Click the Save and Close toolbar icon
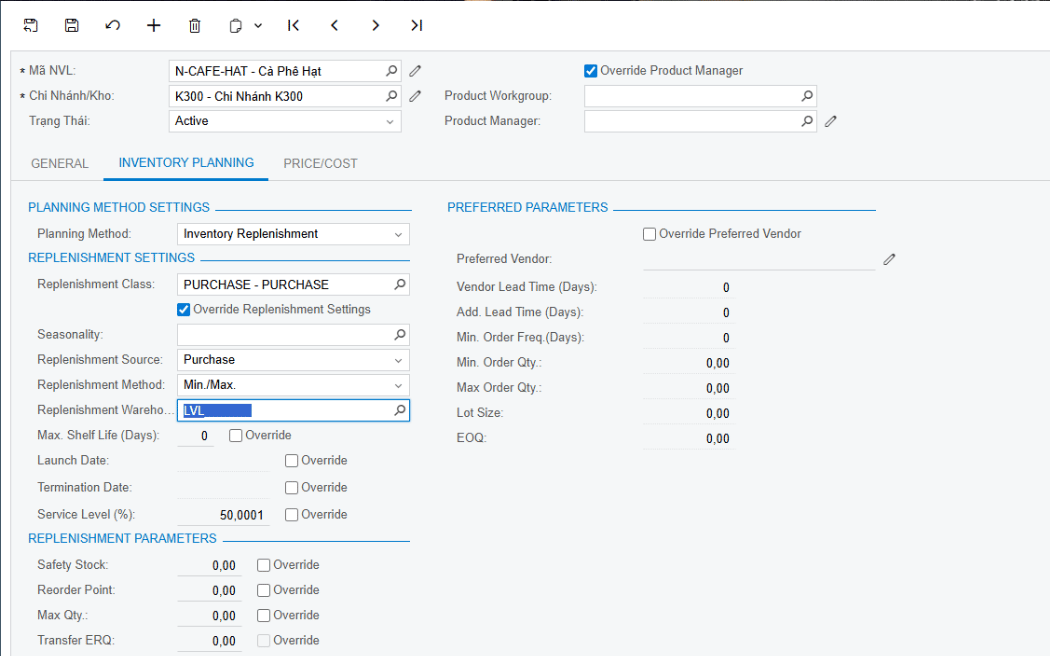 click(31, 26)
